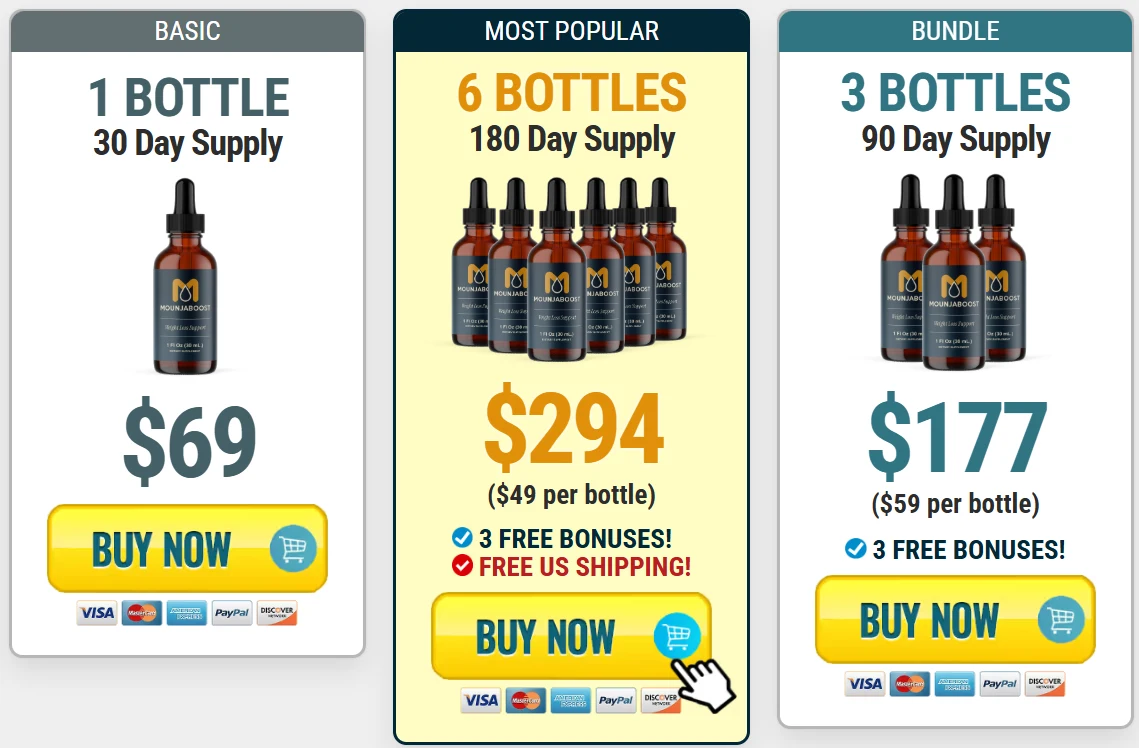
Task: Select the BUNDLE package header
Action: coord(955,31)
